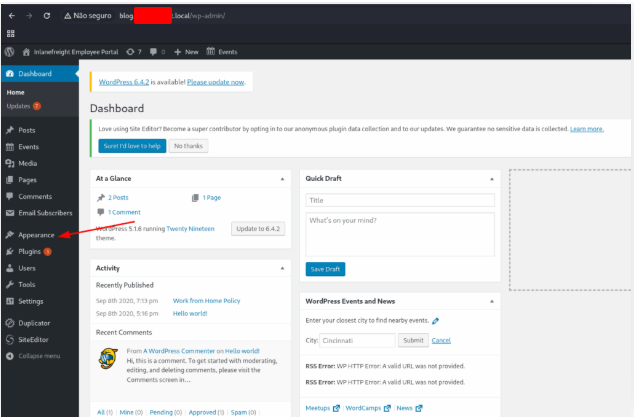The height and width of the screenshot is (417, 636).
Task: Open the Media library sidebar icon
Action: pos(9,163)
